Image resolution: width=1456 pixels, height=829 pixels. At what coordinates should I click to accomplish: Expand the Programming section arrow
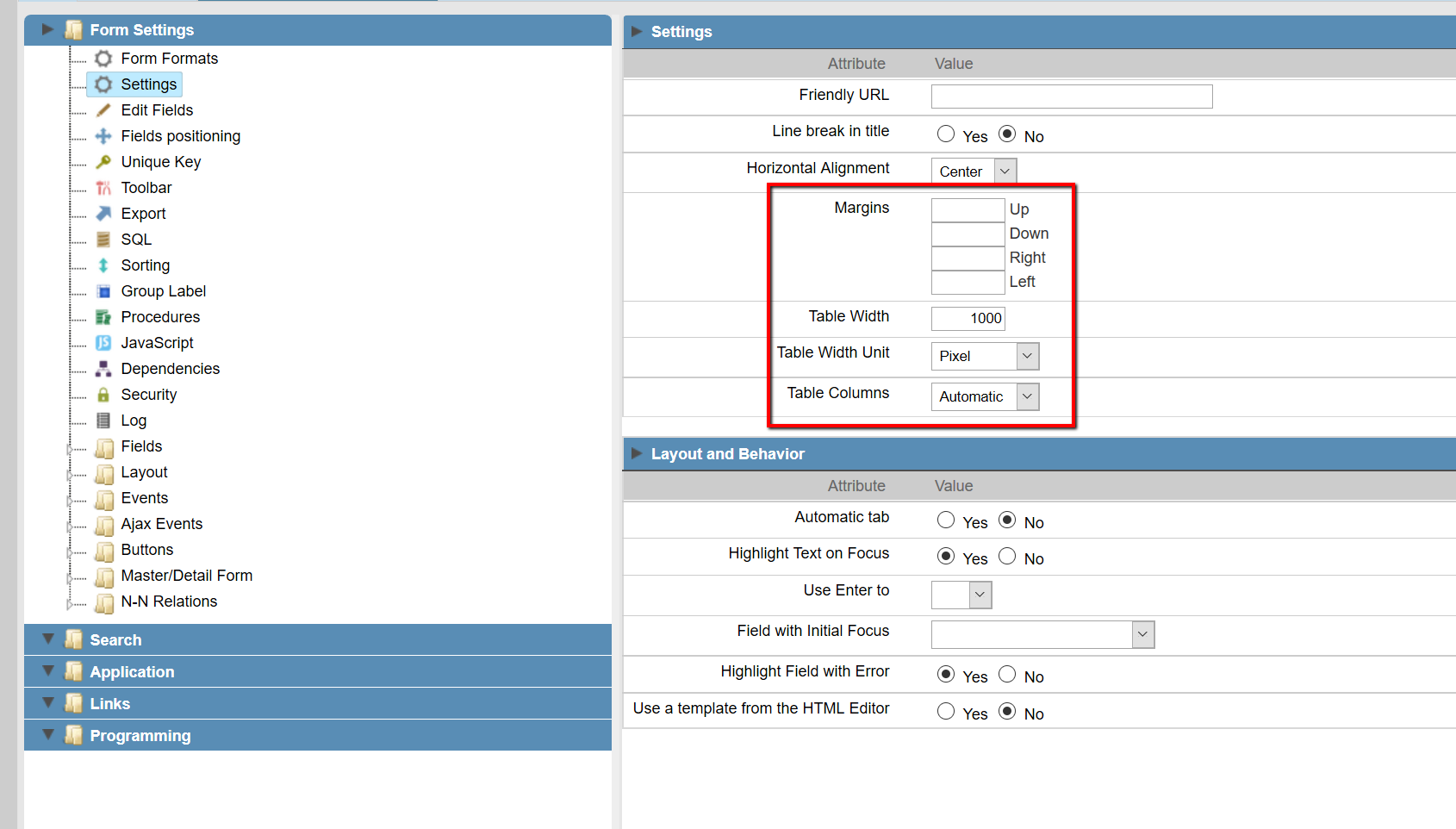pyautogui.click(x=48, y=735)
